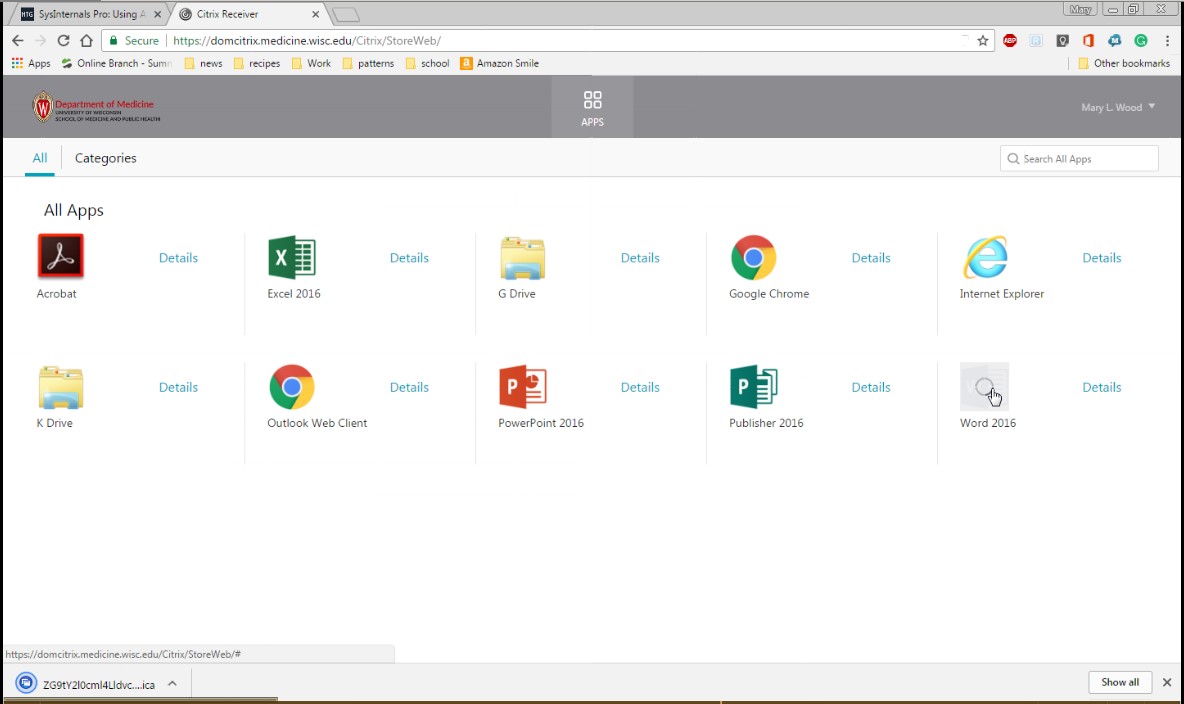The width and height of the screenshot is (1184, 704).
Task: Click the downloaded .ica file icon
Action: (x=26, y=683)
